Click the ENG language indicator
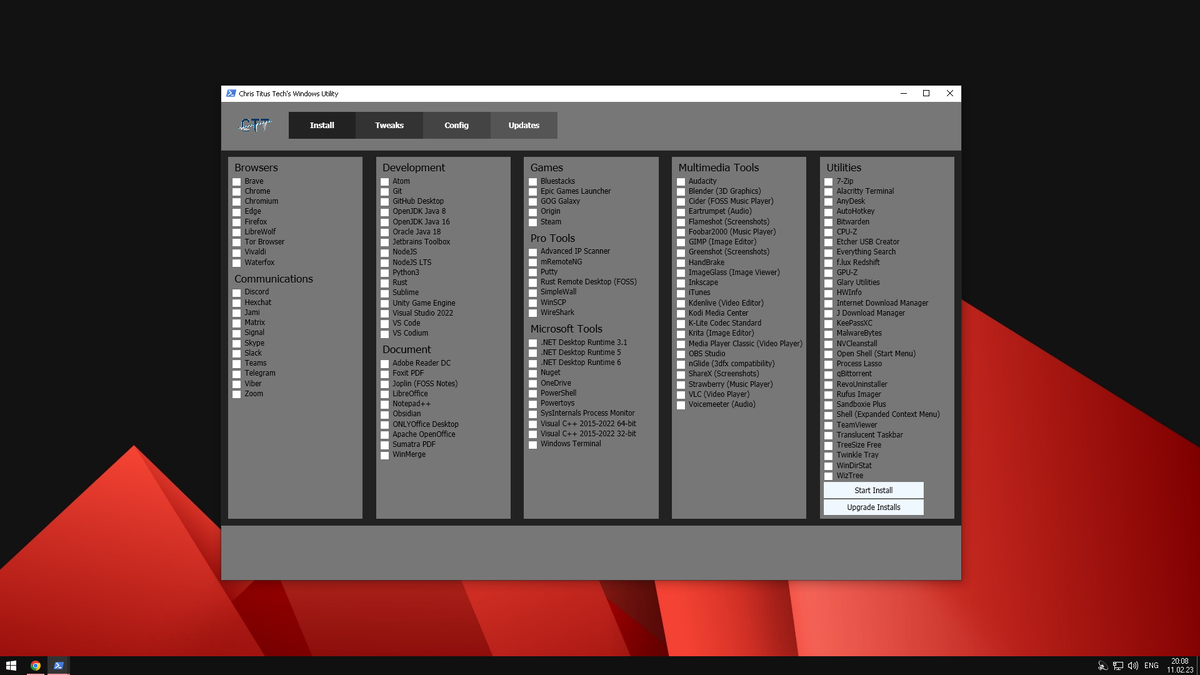 click(x=1151, y=665)
